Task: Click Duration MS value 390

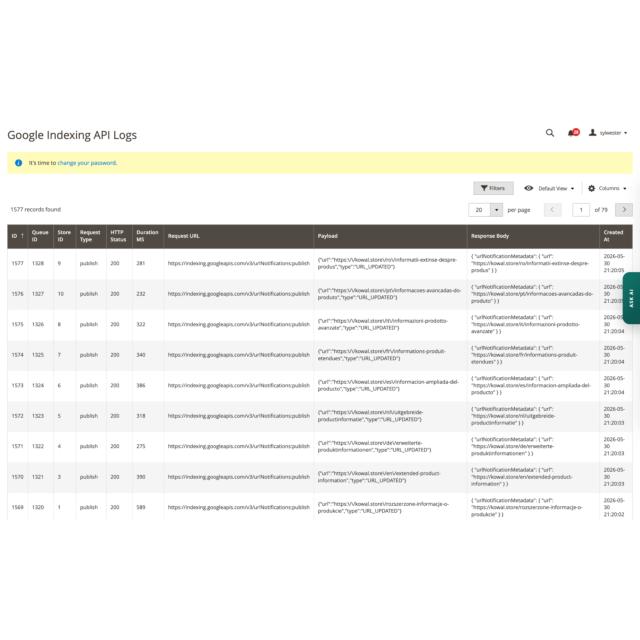Action: [141, 477]
